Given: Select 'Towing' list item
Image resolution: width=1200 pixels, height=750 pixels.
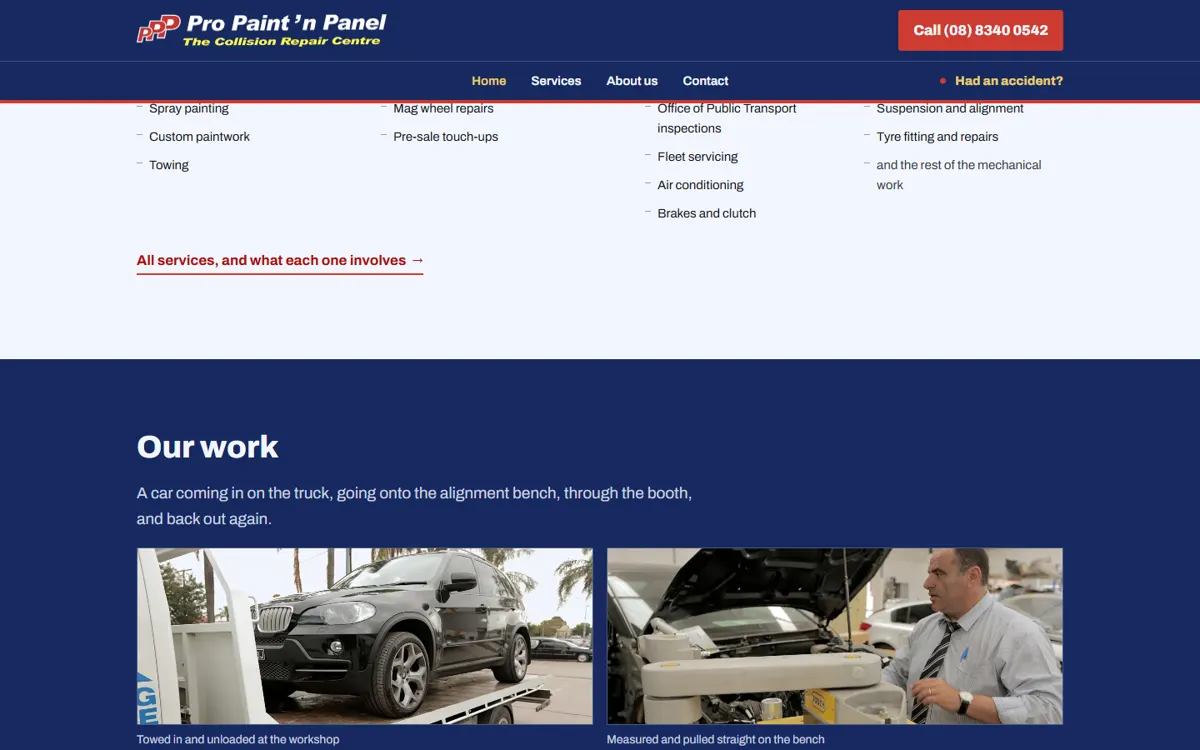Looking at the screenshot, I should 169,165.
